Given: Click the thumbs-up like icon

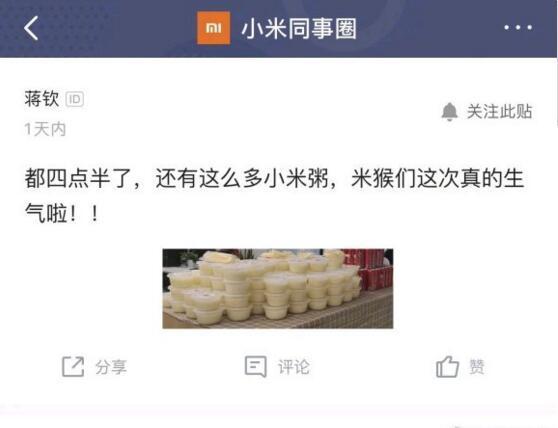Looking at the screenshot, I should [447, 366].
